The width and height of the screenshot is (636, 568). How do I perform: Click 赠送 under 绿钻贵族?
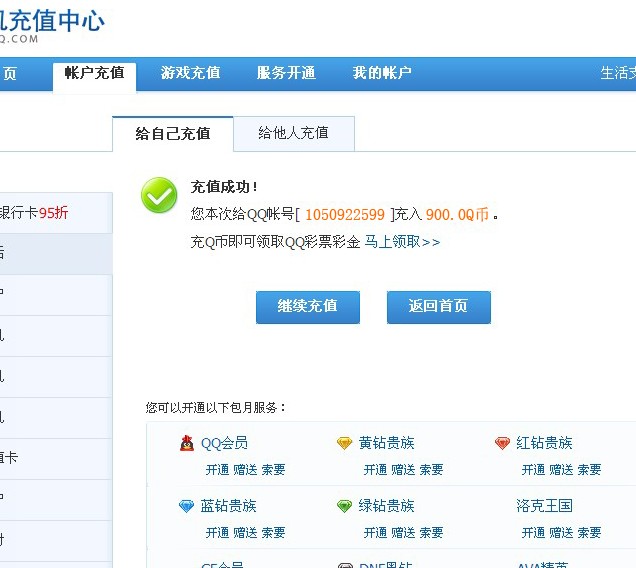coord(403,533)
